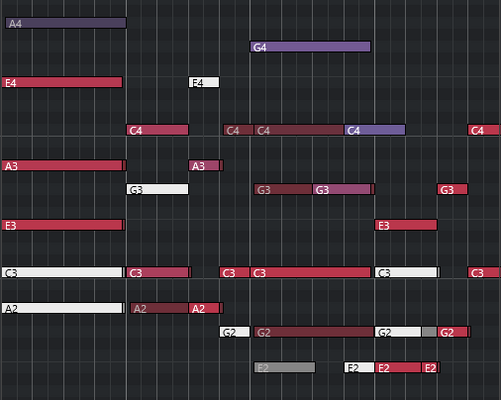Select the dark maroon A2 note
501x400 pixels.
(159, 308)
